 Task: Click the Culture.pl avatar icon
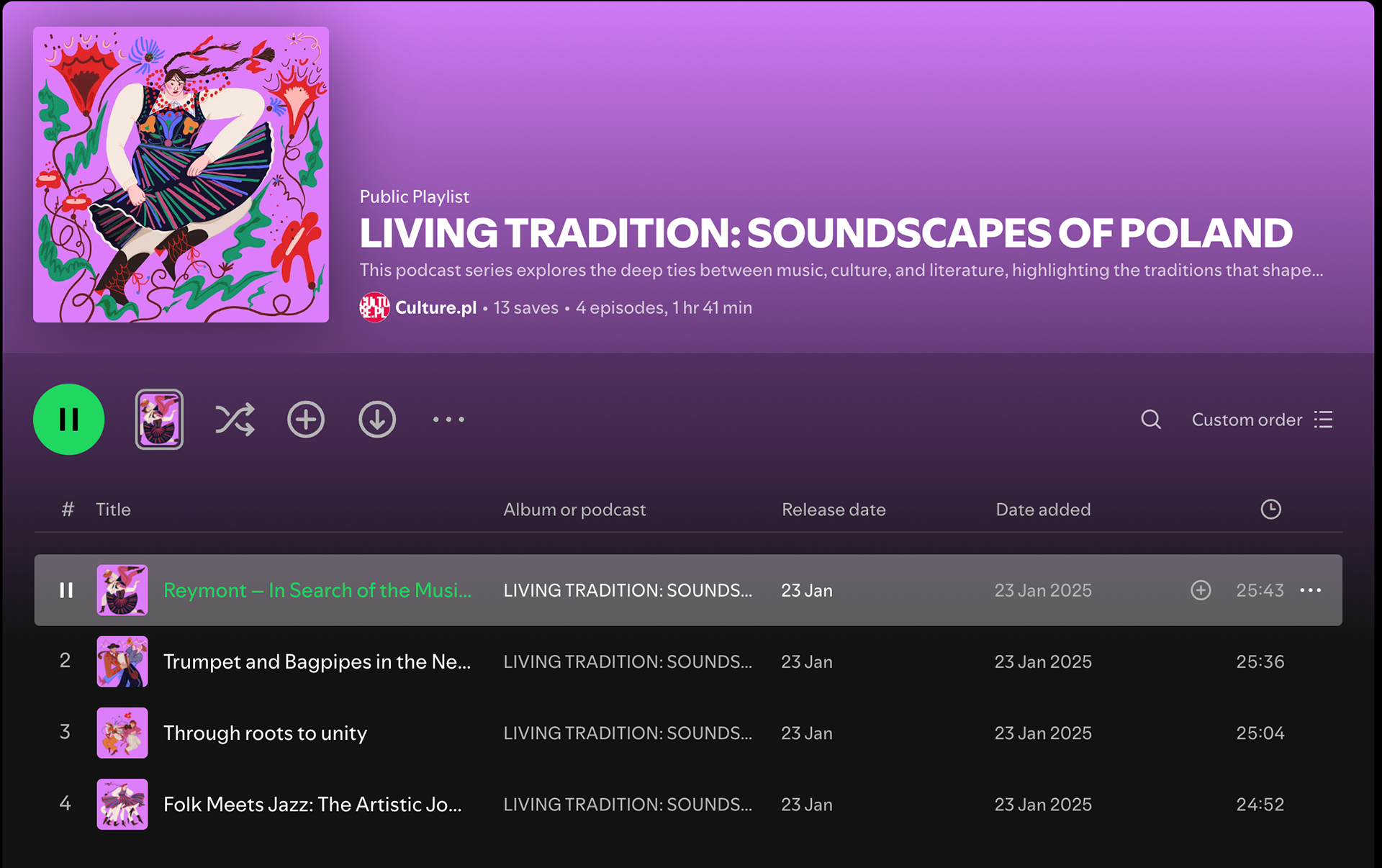(374, 307)
